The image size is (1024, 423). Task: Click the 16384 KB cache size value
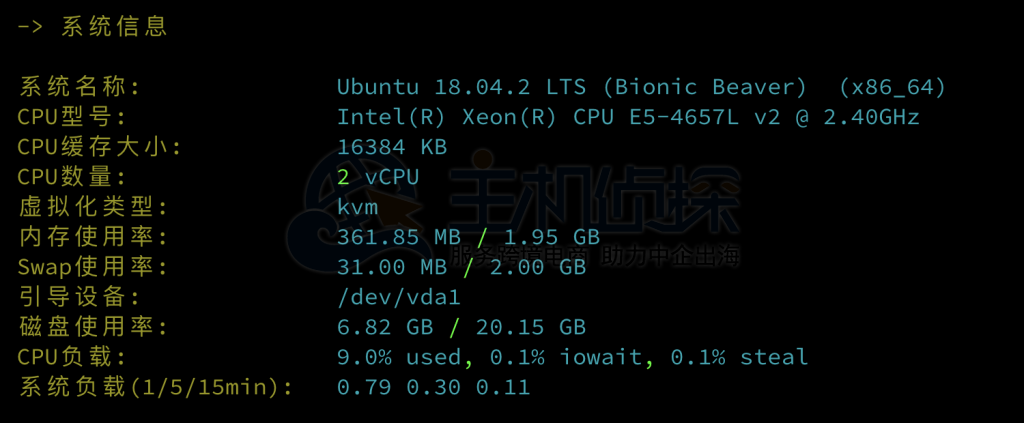[x=392, y=147]
